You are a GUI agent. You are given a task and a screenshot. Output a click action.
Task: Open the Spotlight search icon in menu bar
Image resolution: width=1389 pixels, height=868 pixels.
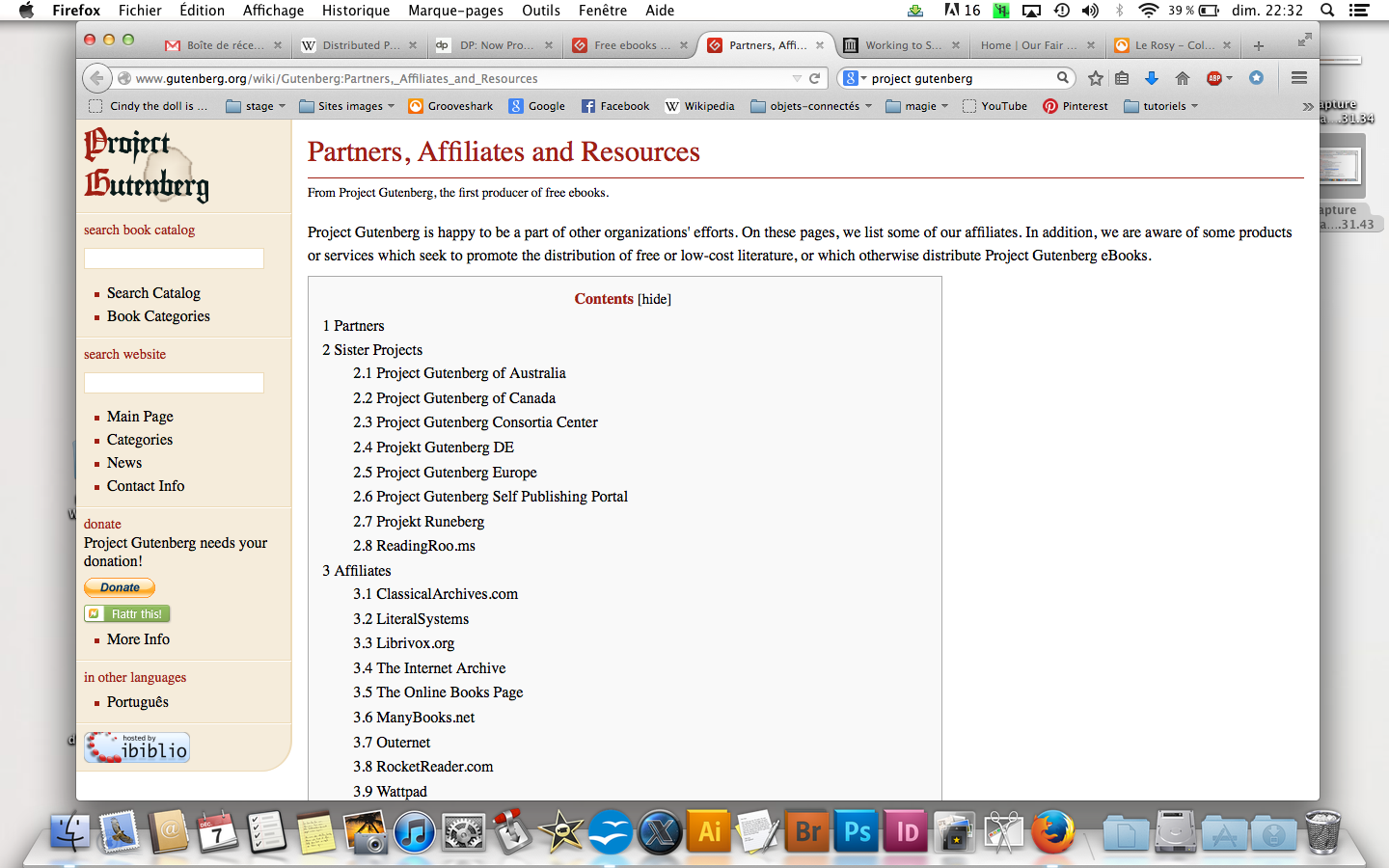(x=1327, y=11)
